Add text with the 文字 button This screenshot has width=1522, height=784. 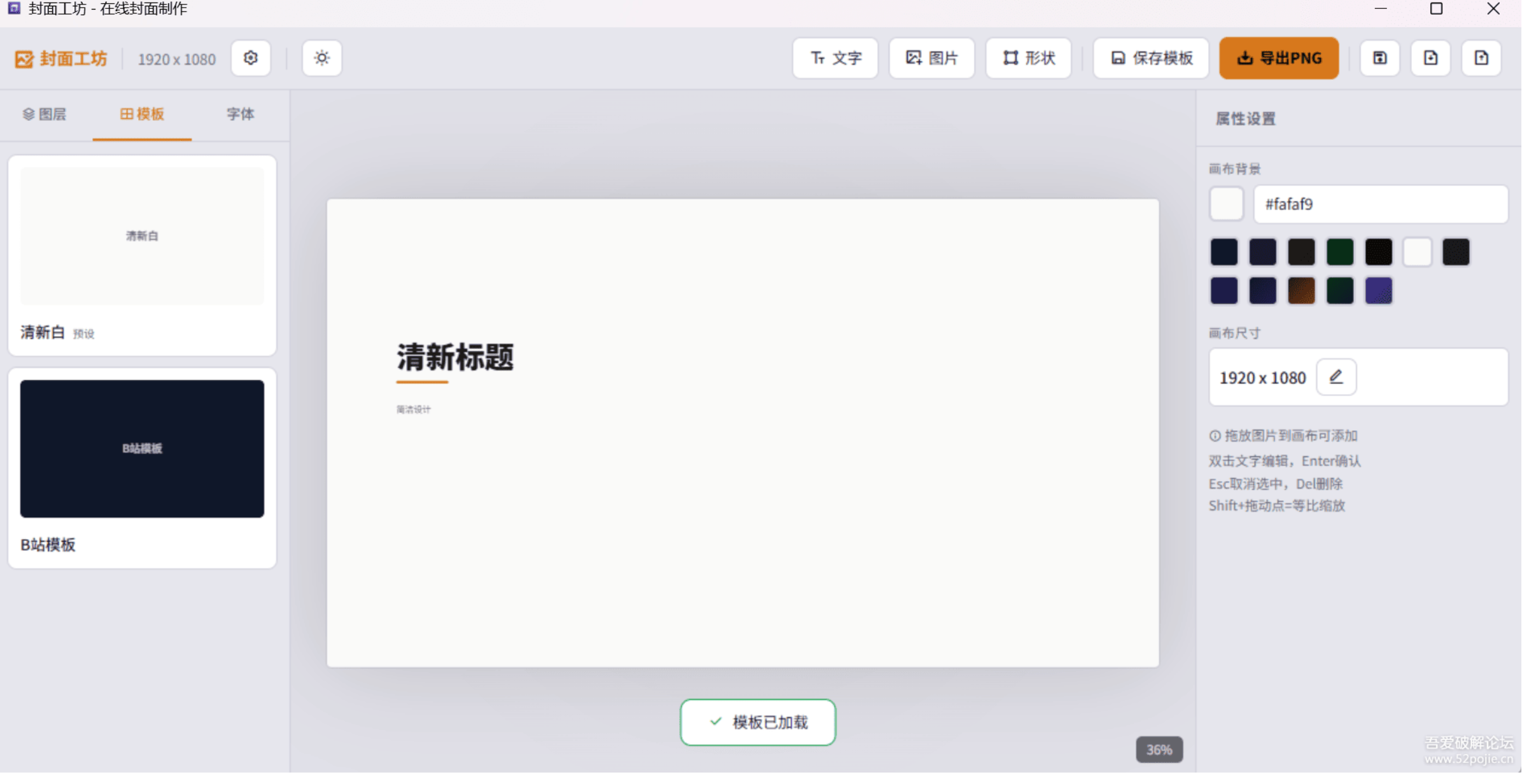[836, 59]
